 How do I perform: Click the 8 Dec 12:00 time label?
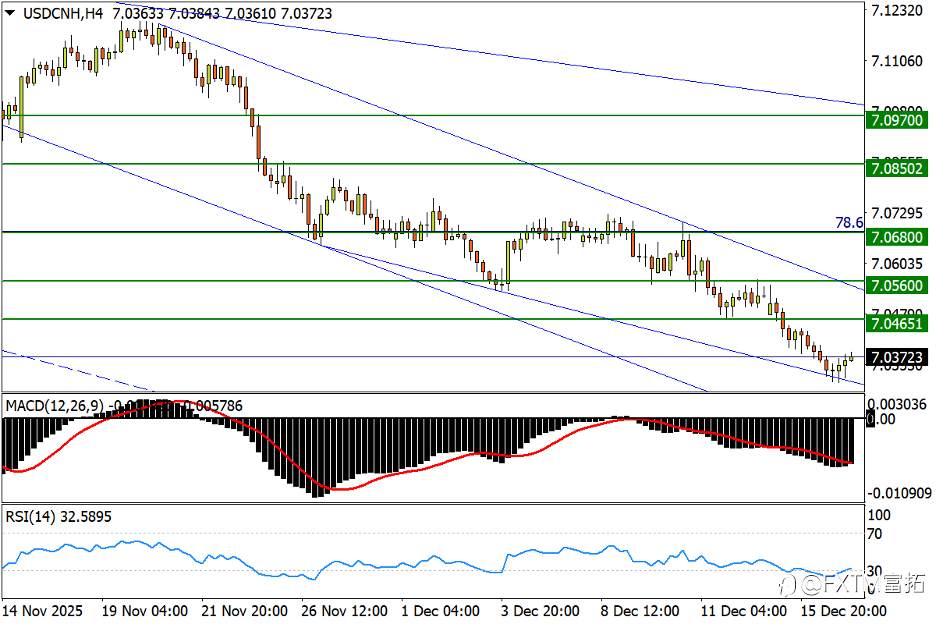click(640, 611)
